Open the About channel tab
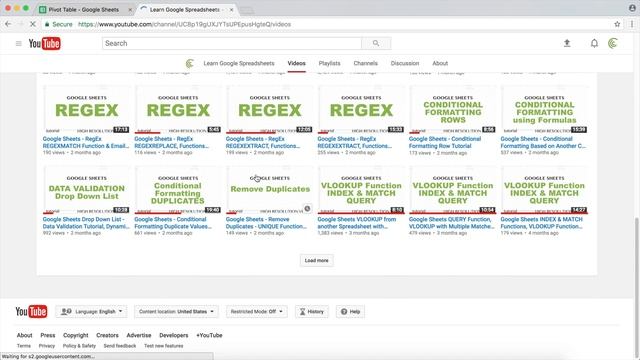 click(440, 63)
